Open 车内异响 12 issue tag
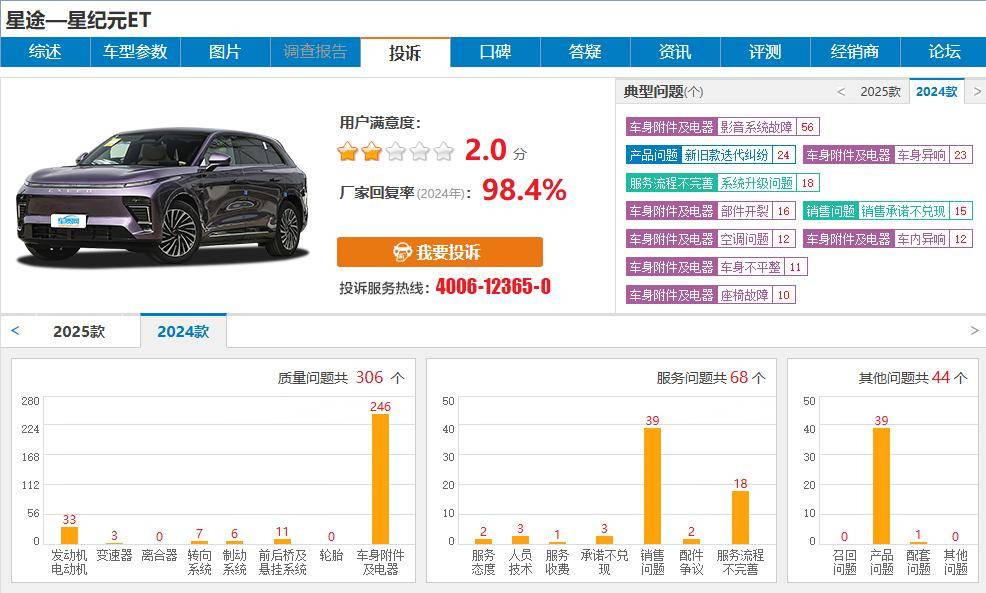Screen dimensions: 986x593 [888, 239]
